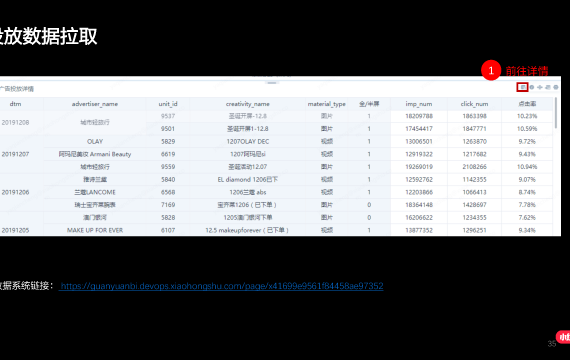Click click rate value 10.23%
Viewport: 570px width, 360px height.
coord(527,116)
